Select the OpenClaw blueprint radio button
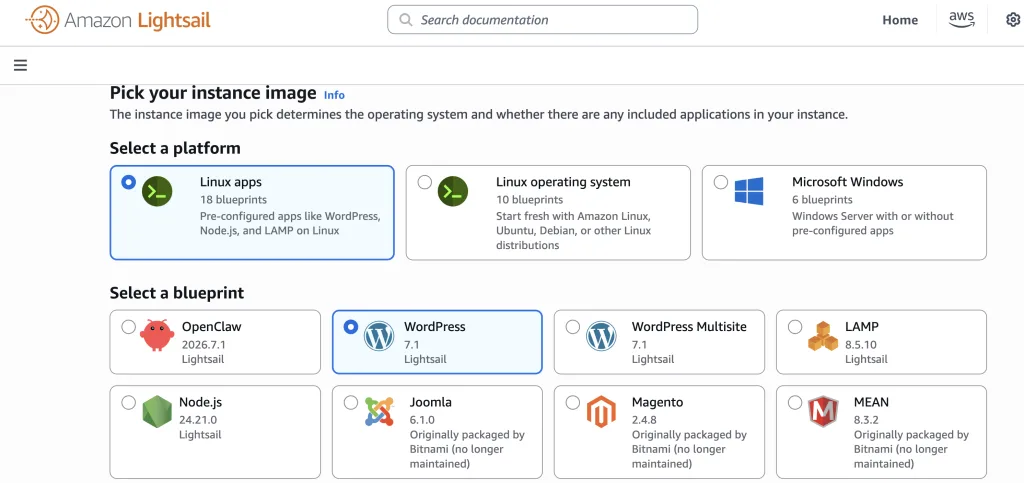Screen dimensions: 1024x483 [129, 326]
